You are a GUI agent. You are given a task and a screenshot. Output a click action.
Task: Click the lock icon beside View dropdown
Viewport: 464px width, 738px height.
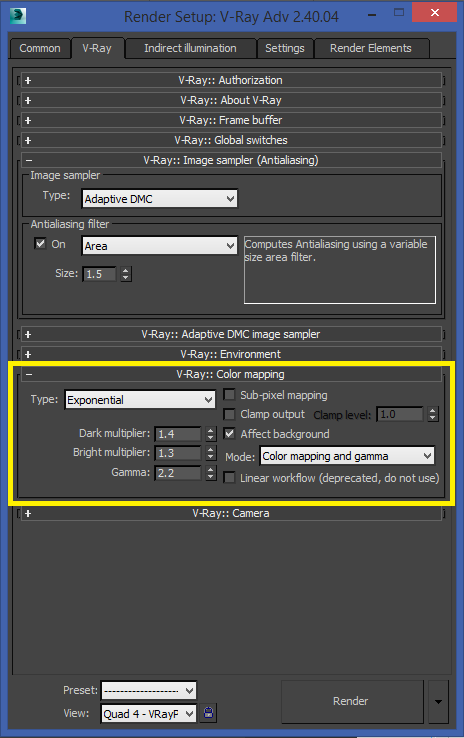coord(208,713)
